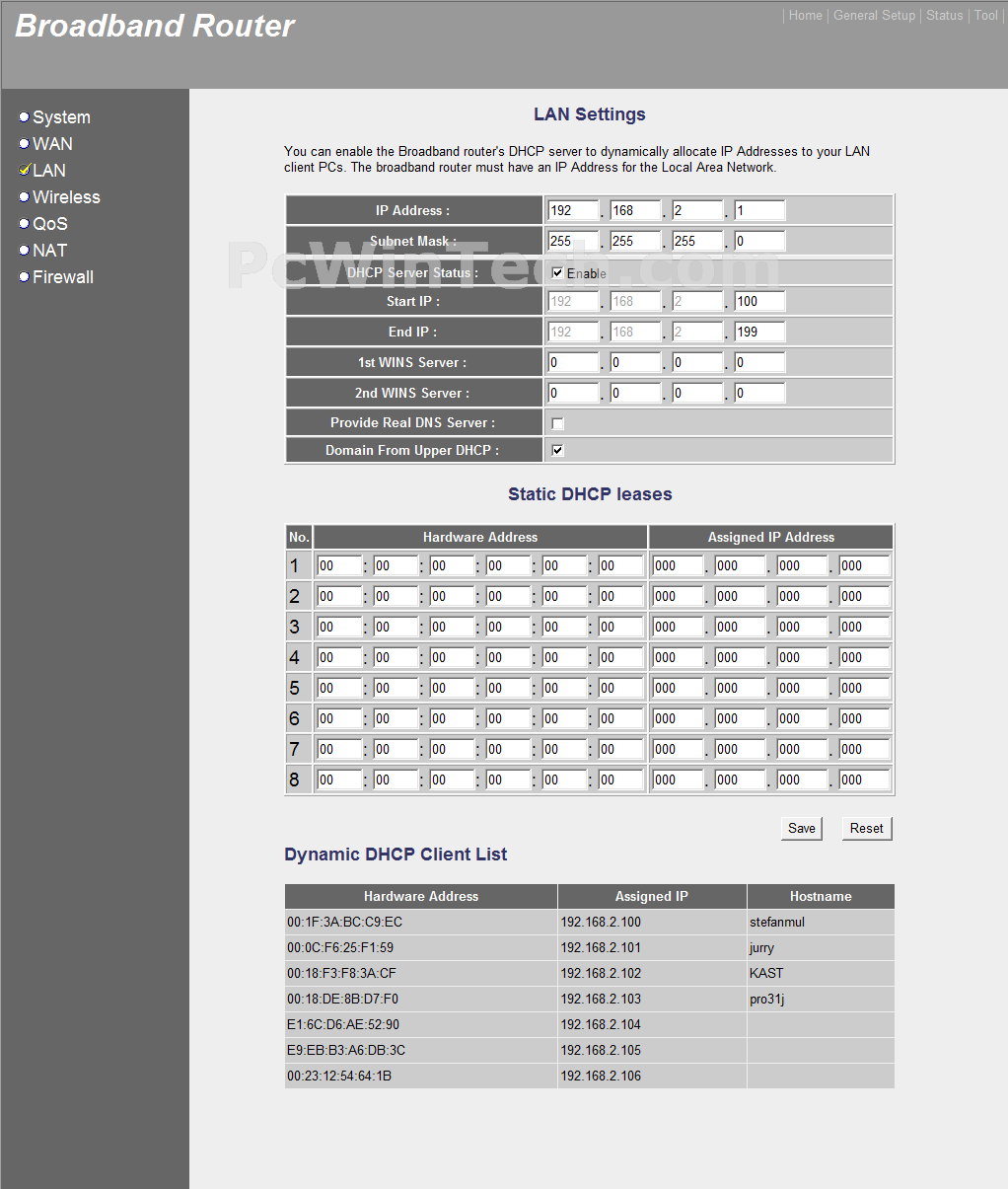Click assigned IP 192.168.2.101
Viewport: 1008px width, 1189px height.
601,947
